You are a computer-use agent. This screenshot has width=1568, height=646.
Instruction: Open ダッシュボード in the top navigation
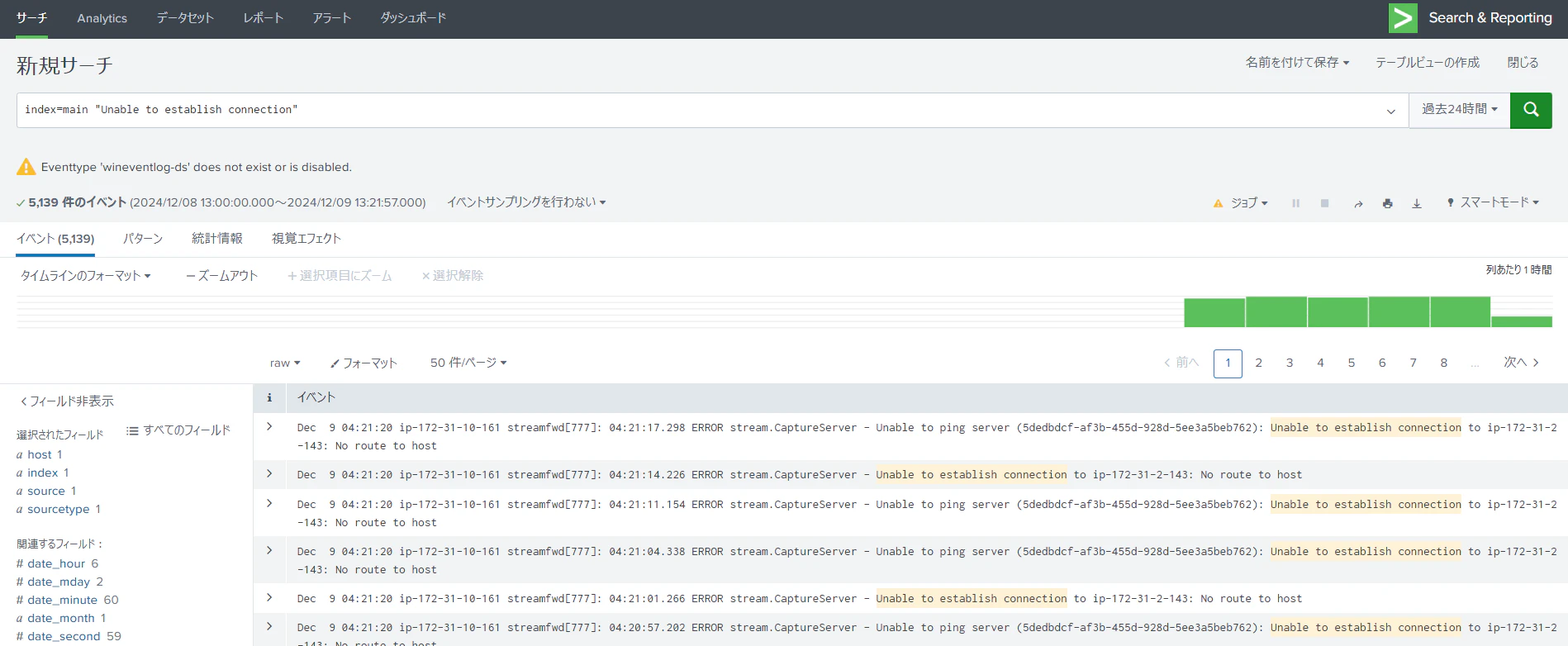413,18
